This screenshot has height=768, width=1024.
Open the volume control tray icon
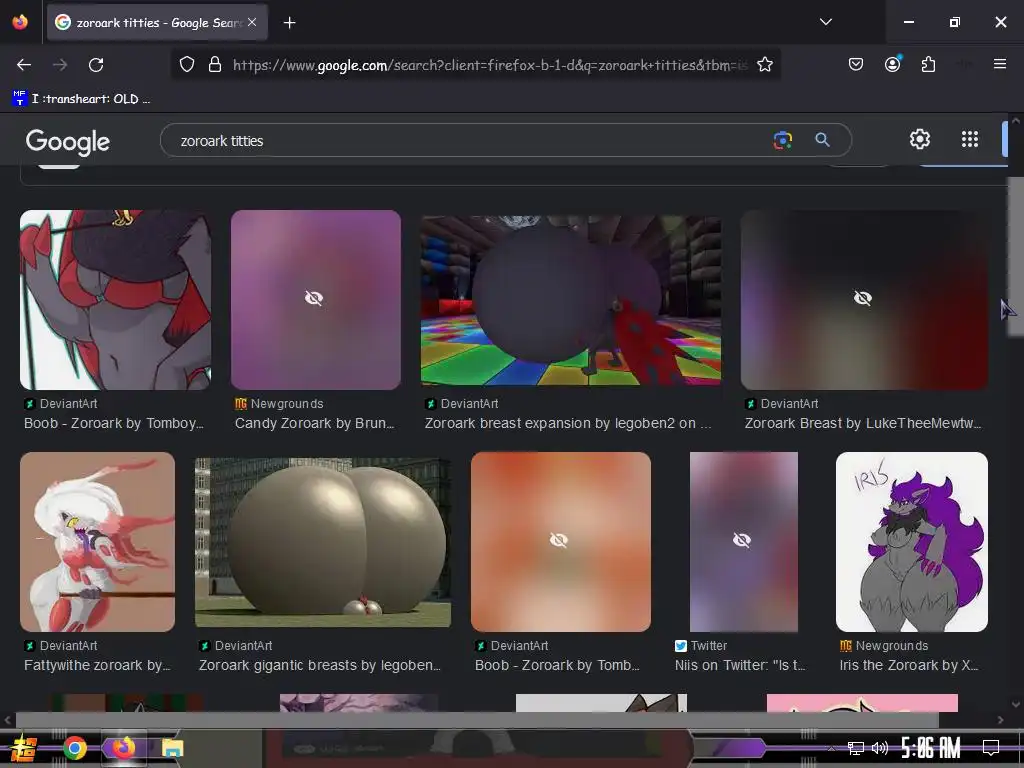pos(880,748)
